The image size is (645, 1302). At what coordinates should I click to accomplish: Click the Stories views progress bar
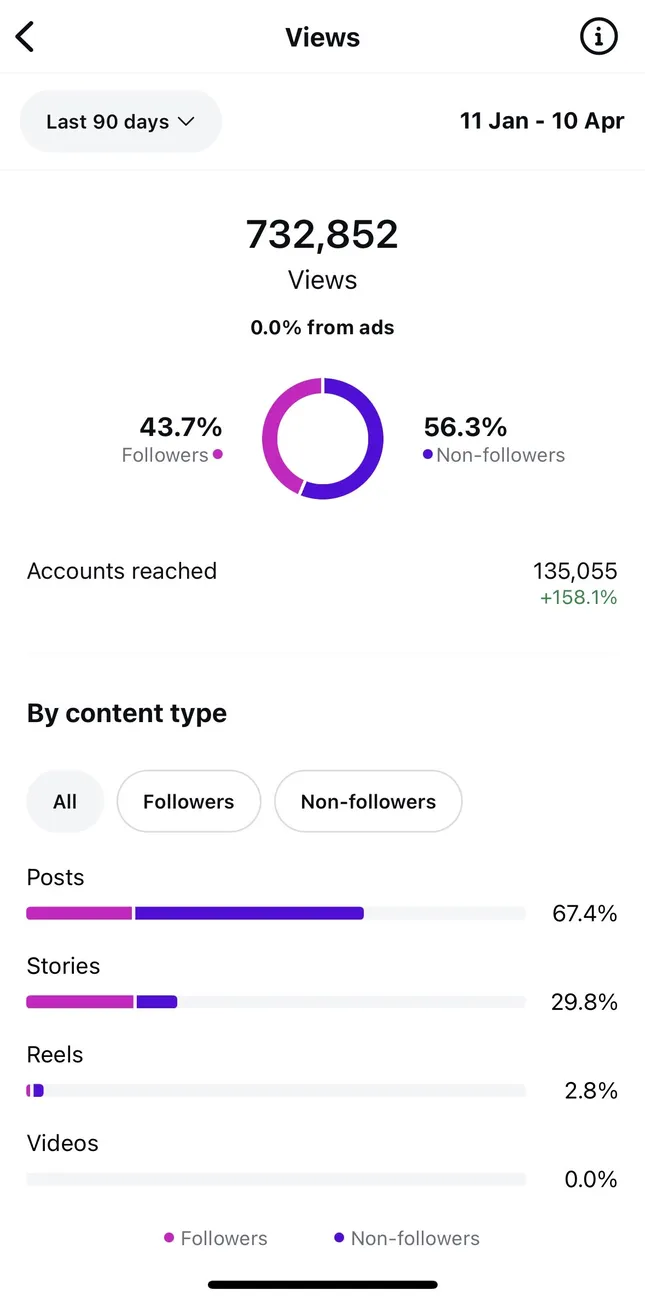(276, 1002)
